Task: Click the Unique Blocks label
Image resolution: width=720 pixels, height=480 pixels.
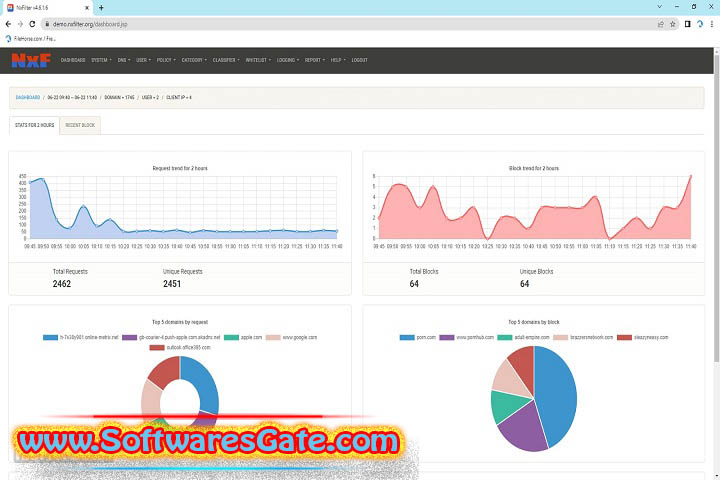Action: pos(536,271)
